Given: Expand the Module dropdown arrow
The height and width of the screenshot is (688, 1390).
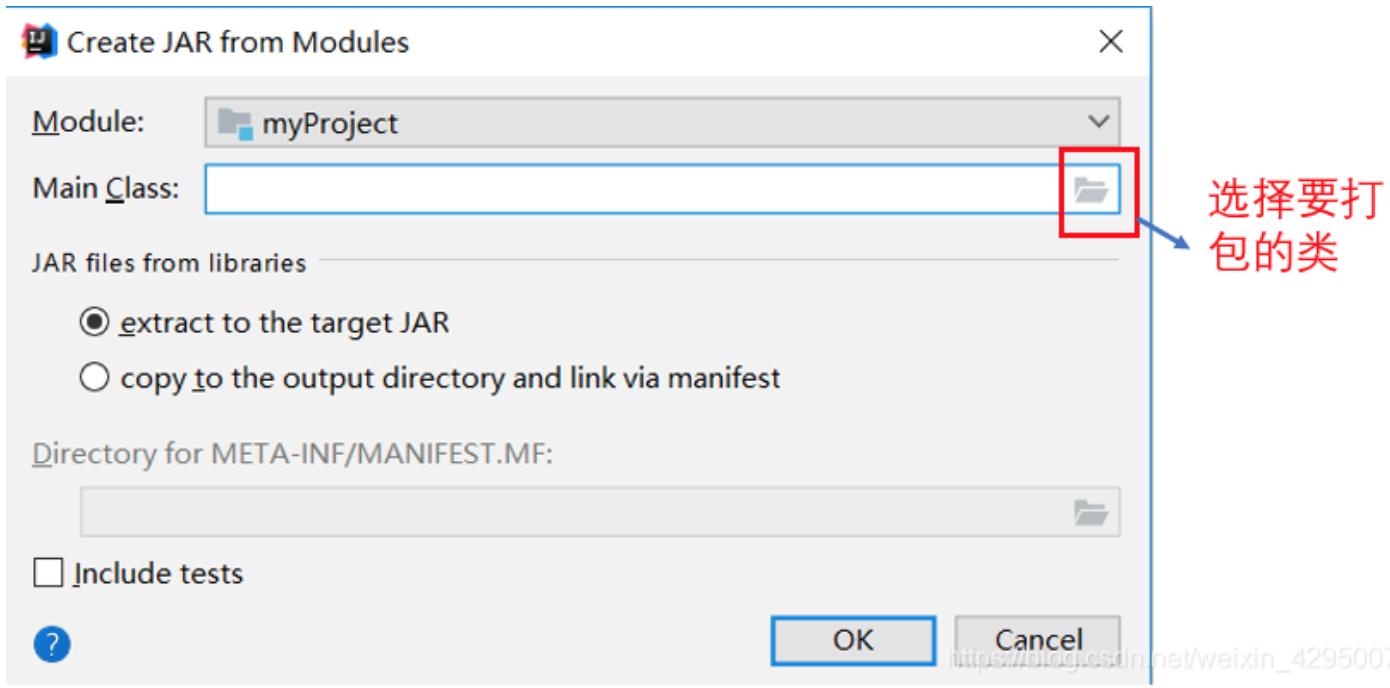Looking at the screenshot, I should point(1098,122).
